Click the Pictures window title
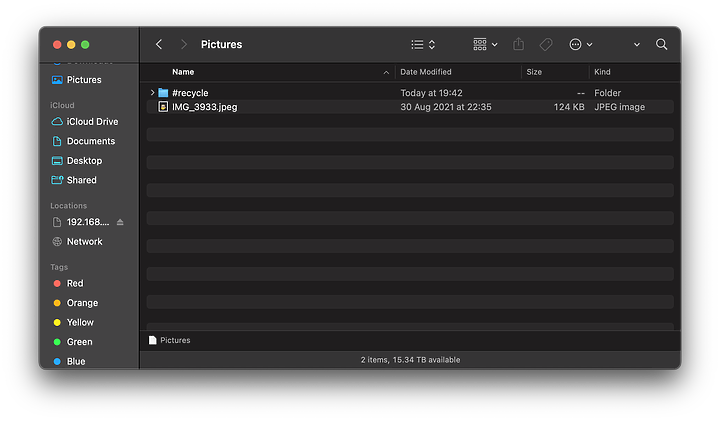720x421 pixels. point(221,45)
